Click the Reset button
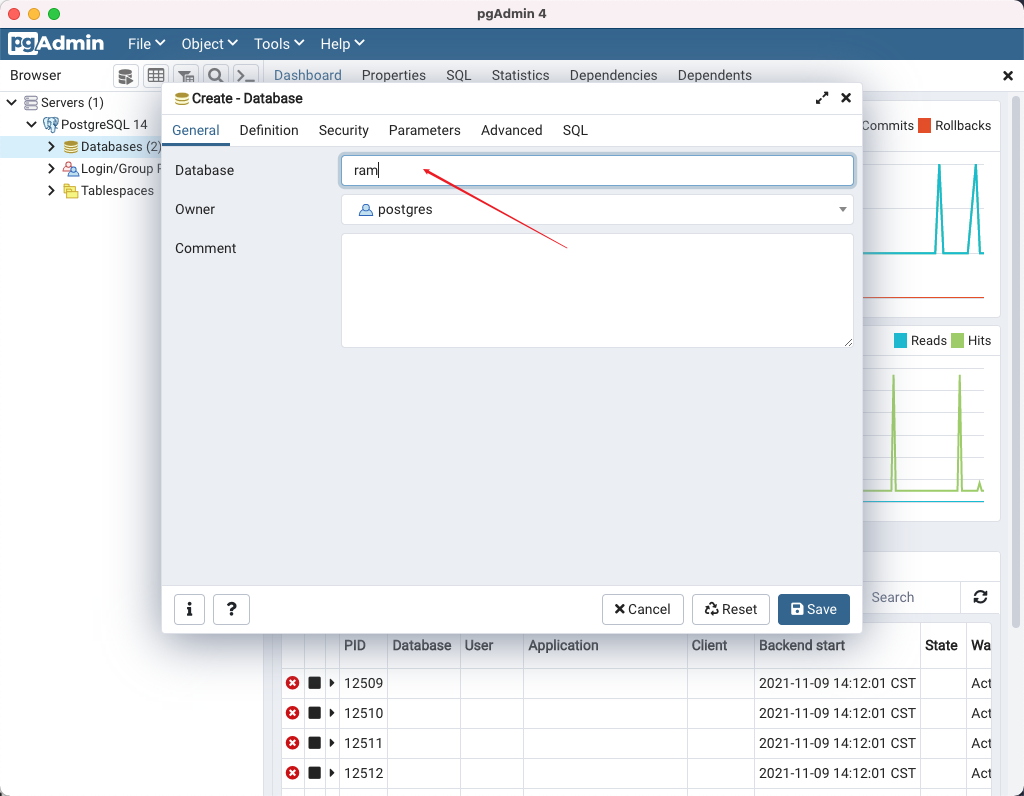Screen dimensions: 1024x796 pos(731,609)
